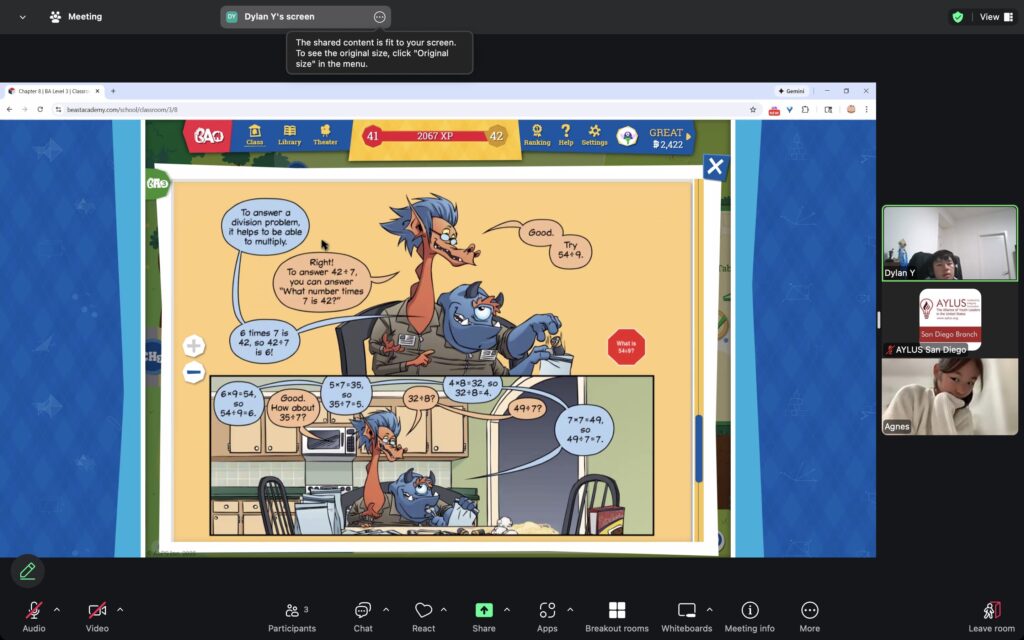Click the green encryption shield icon
The height and width of the screenshot is (640, 1024).
tap(957, 17)
